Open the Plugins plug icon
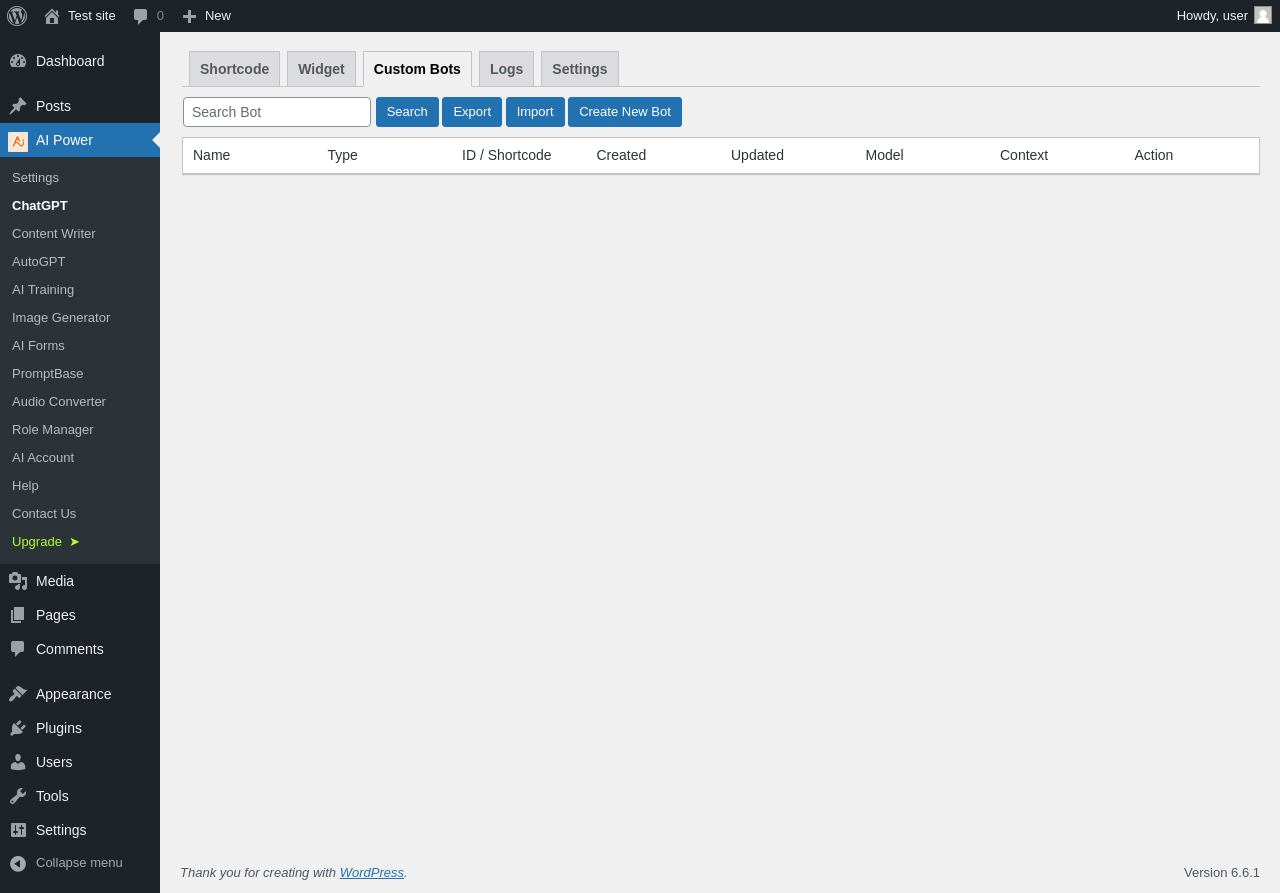This screenshot has width=1280, height=893. 18,728
